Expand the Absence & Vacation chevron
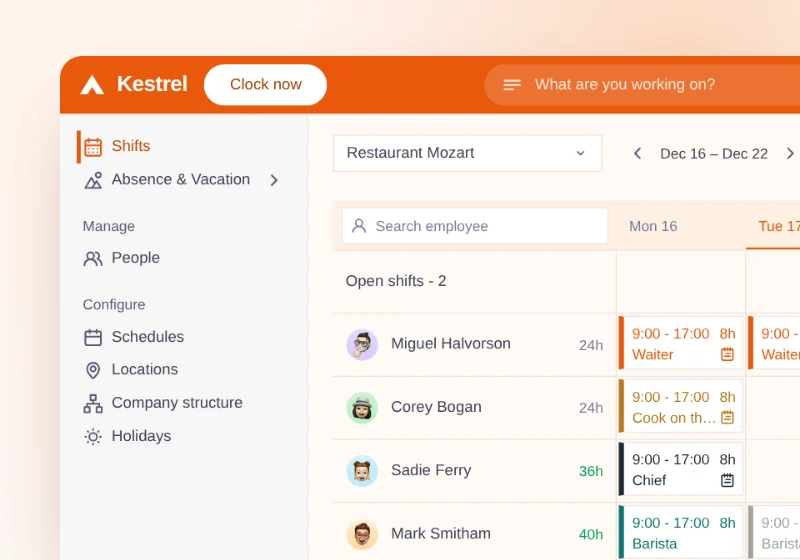The height and width of the screenshot is (560, 800). 274,180
